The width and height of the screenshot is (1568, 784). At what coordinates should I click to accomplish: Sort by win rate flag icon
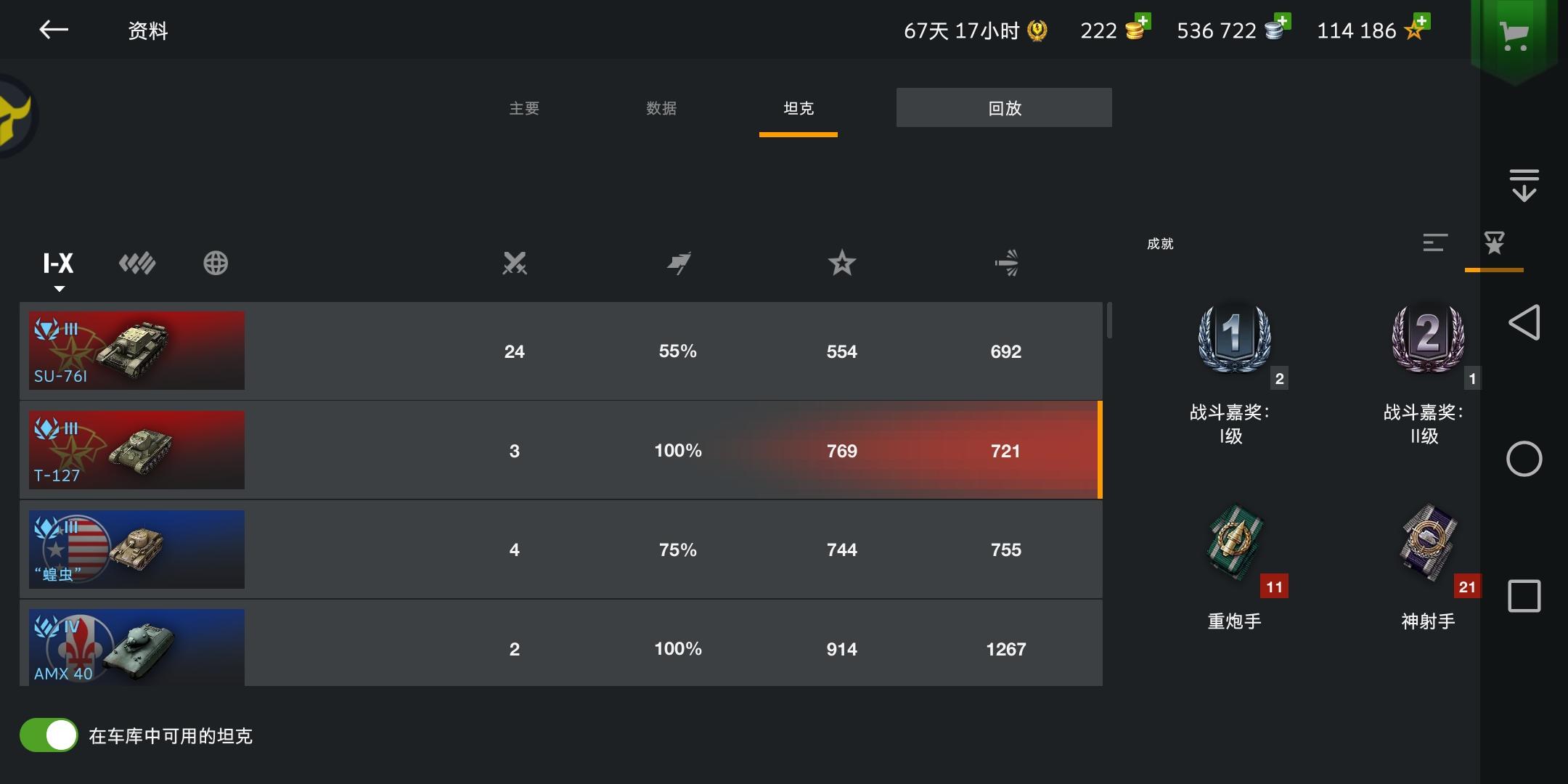(679, 263)
